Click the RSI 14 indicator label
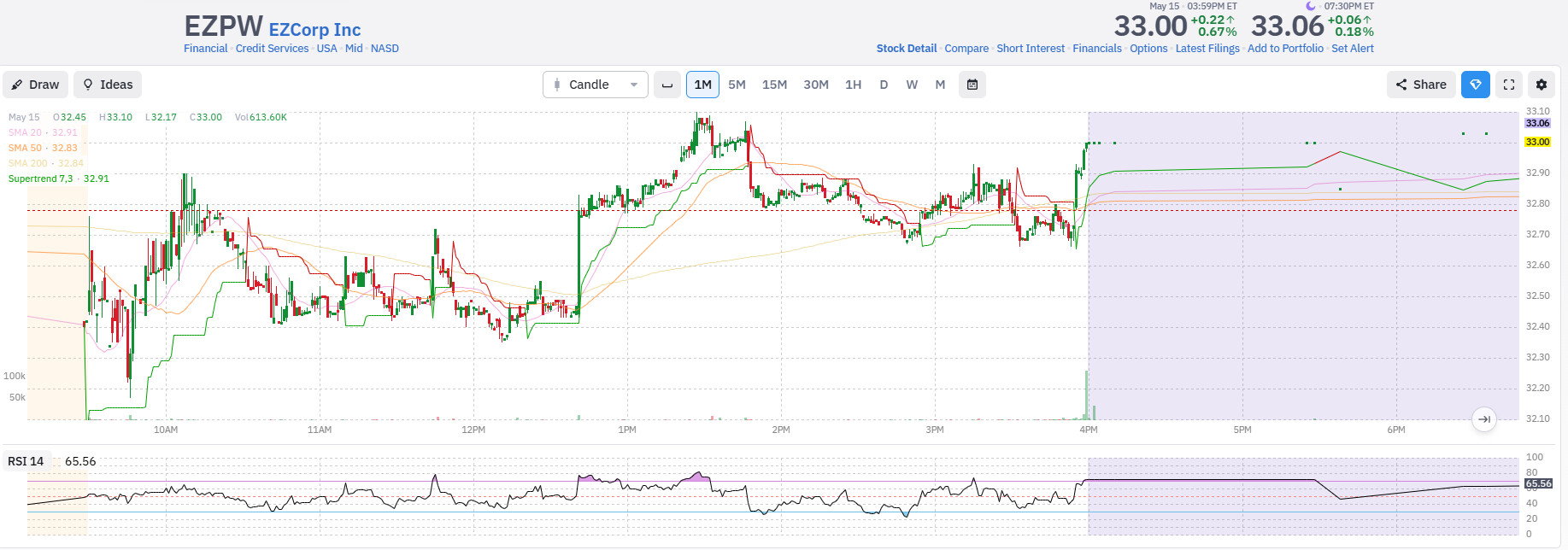Image resolution: width=1568 pixels, height=550 pixels. click(x=26, y=461)
